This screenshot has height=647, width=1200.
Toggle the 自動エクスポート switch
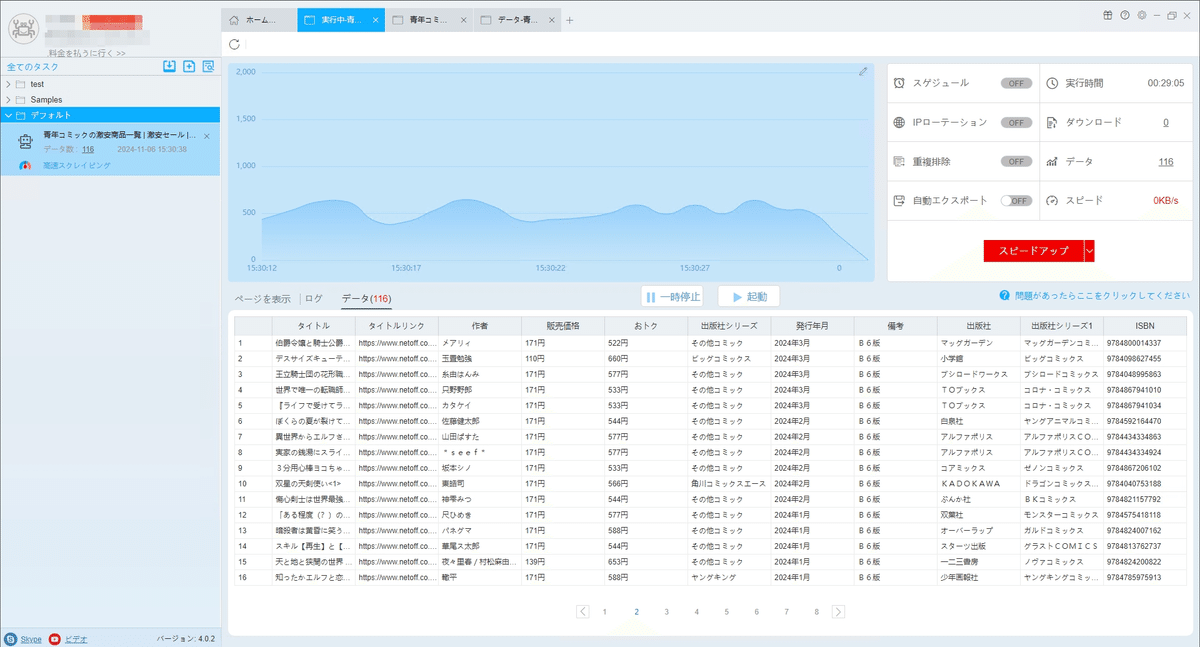point(1016,200)
